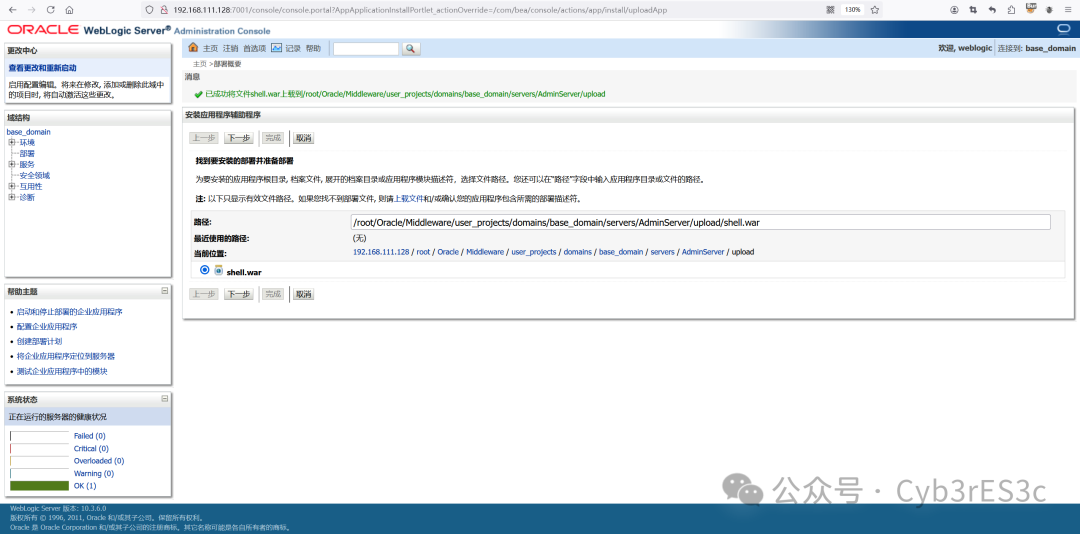The height and width of the screenshot is (534, 1080).
Task: Open the browser hamburger menu
Action: 1068,10
